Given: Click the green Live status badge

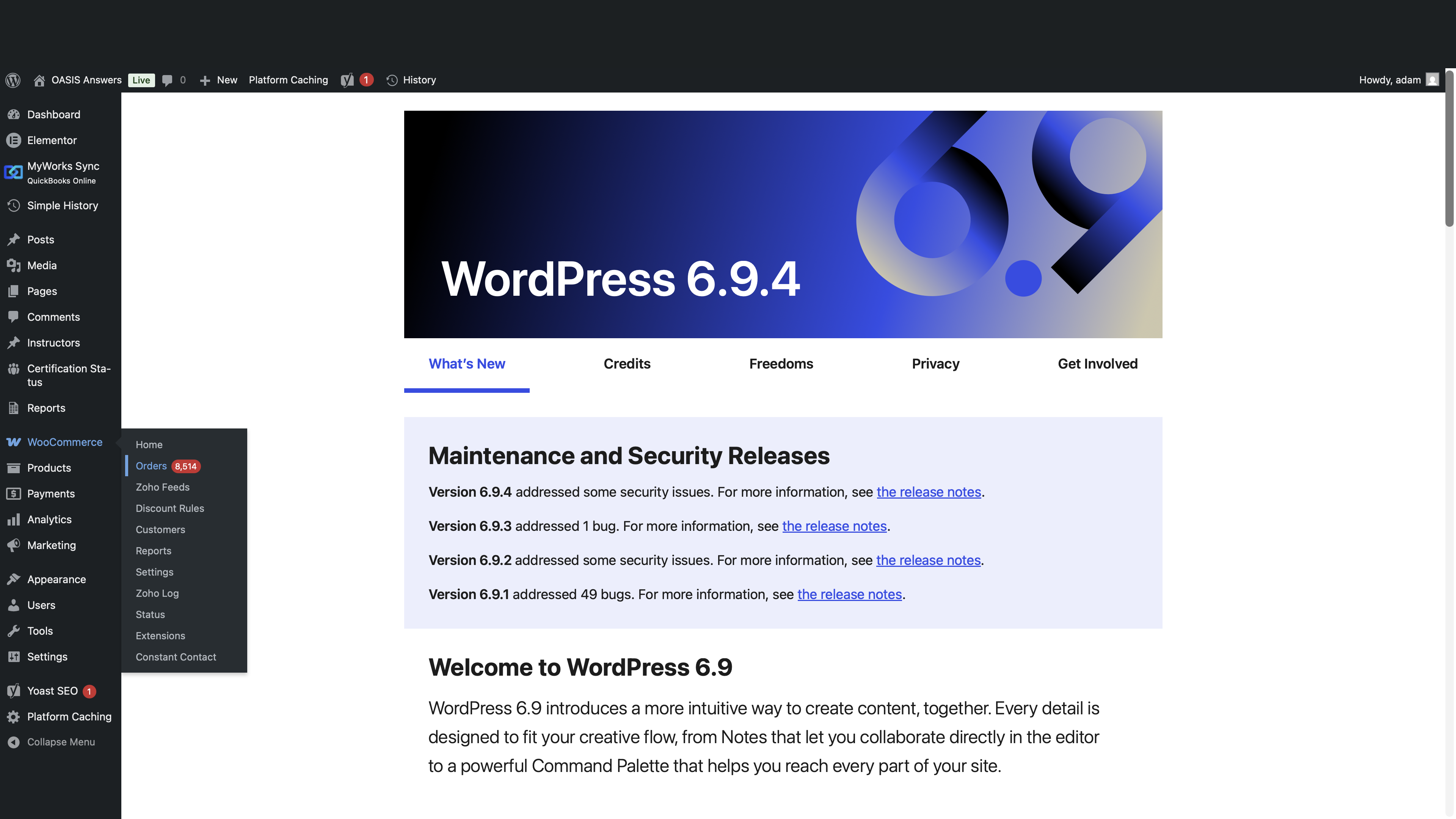Looking at the screenshot, I should (141, 80).
